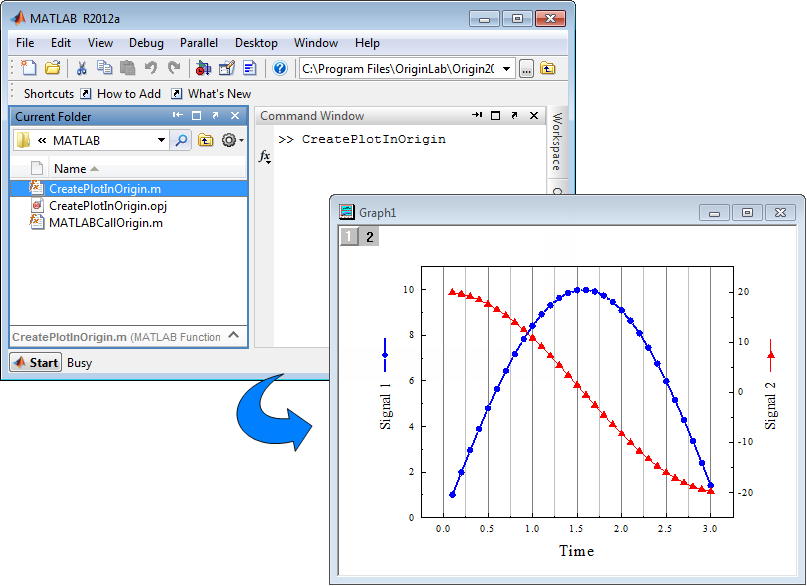The width and height of the screenshot is (807, 586).
Task: Search the current folder with magnifier icon
Action: [x=181, y=141]
